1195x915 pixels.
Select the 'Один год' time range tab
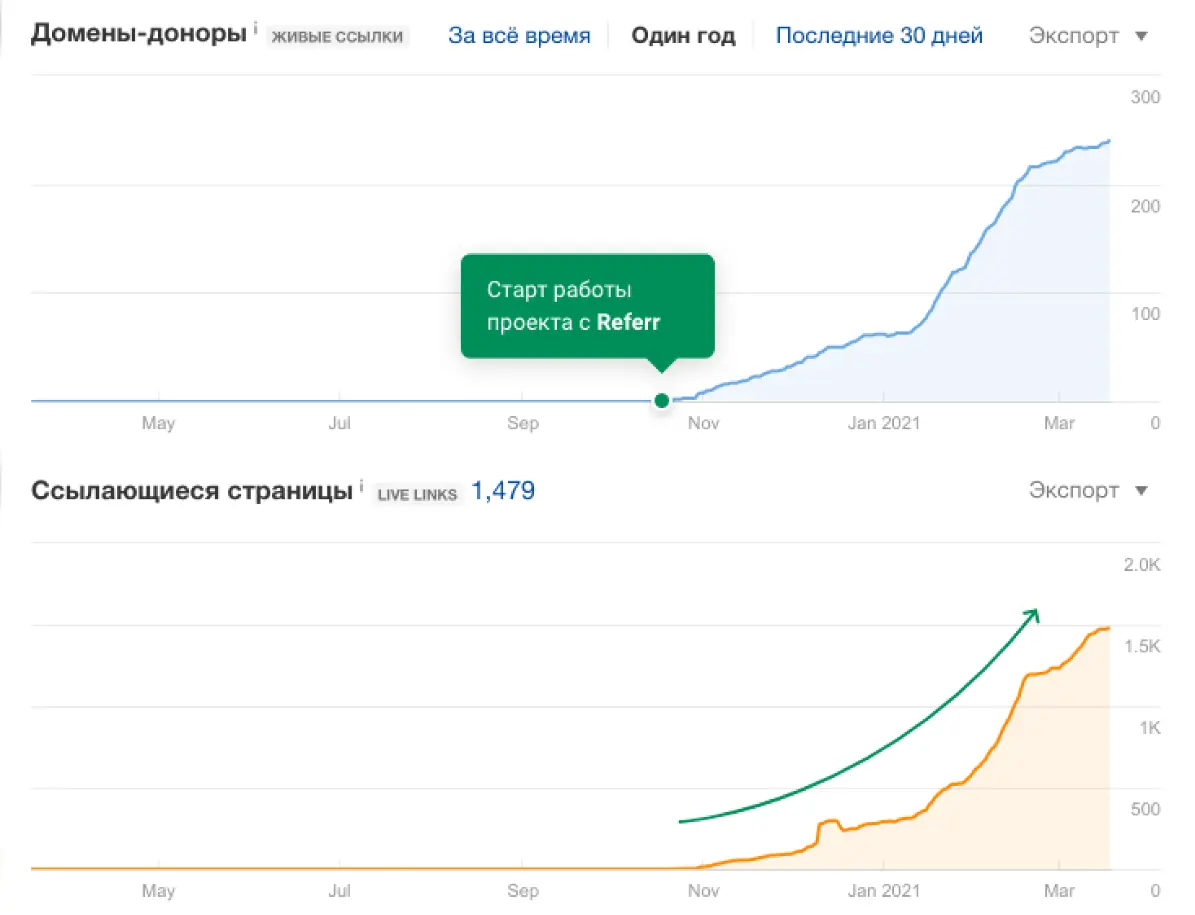[683, 36]
